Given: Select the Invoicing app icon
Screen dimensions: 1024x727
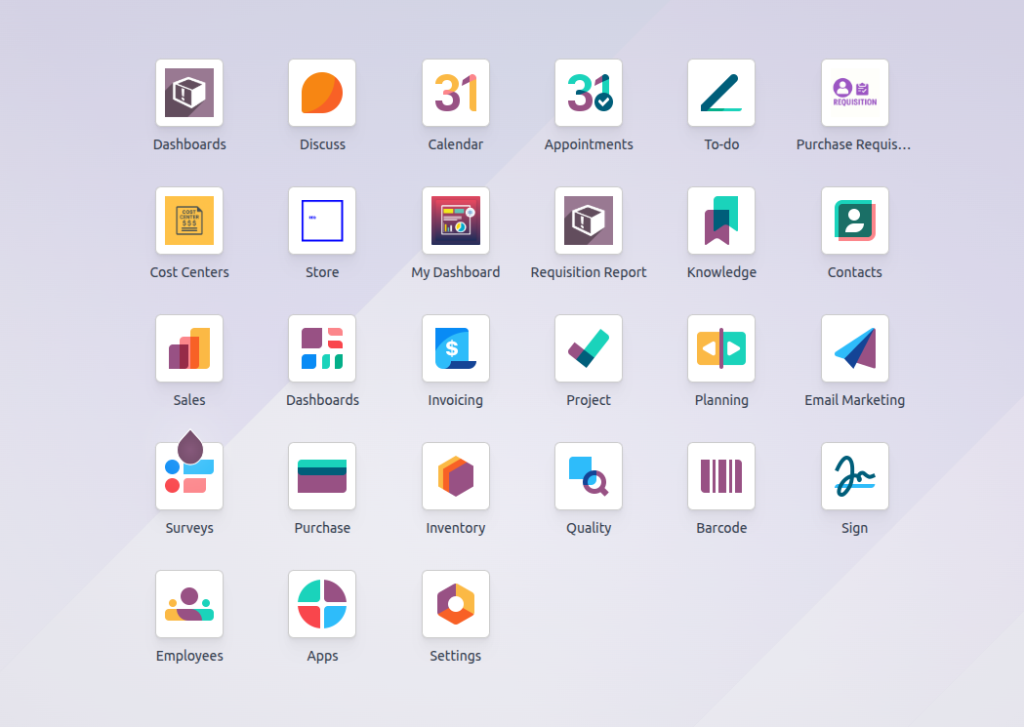Looking at the screenshot, I should (x=455, y=349).
